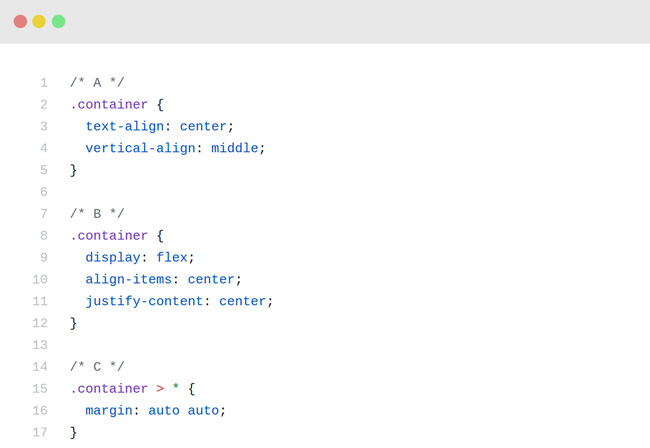Screen dimensions: 650x448
Task: Click the flex value on line 9
Action: 172,257
